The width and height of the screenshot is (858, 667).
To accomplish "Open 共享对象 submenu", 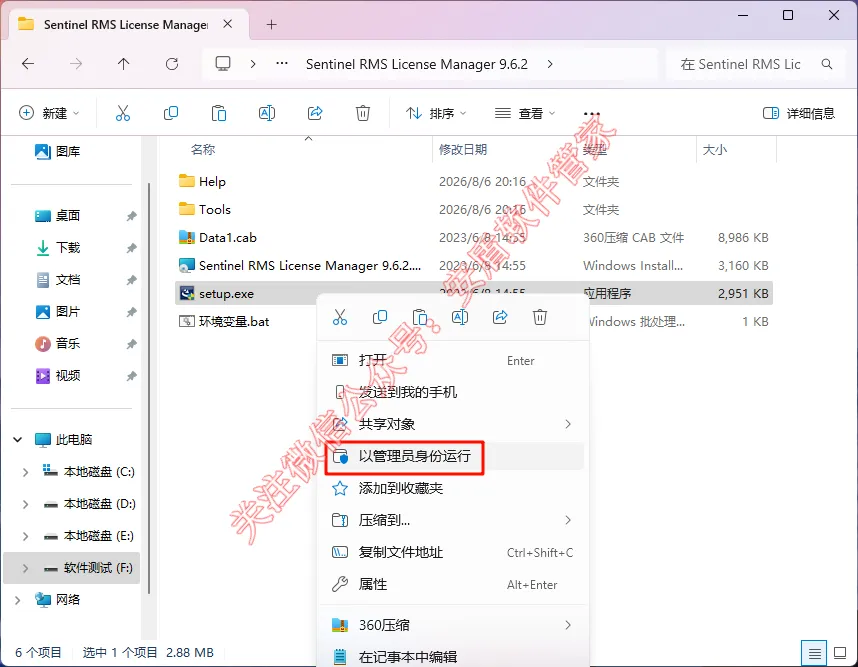I will pyautogui.click(x=454, y=424).
